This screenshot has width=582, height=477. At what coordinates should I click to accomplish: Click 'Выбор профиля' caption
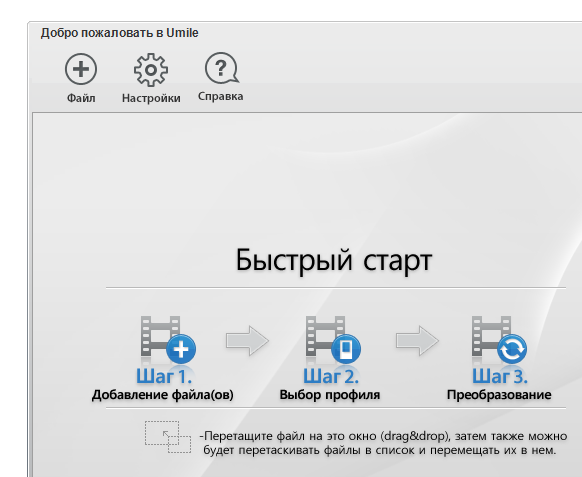click(330, 395)
